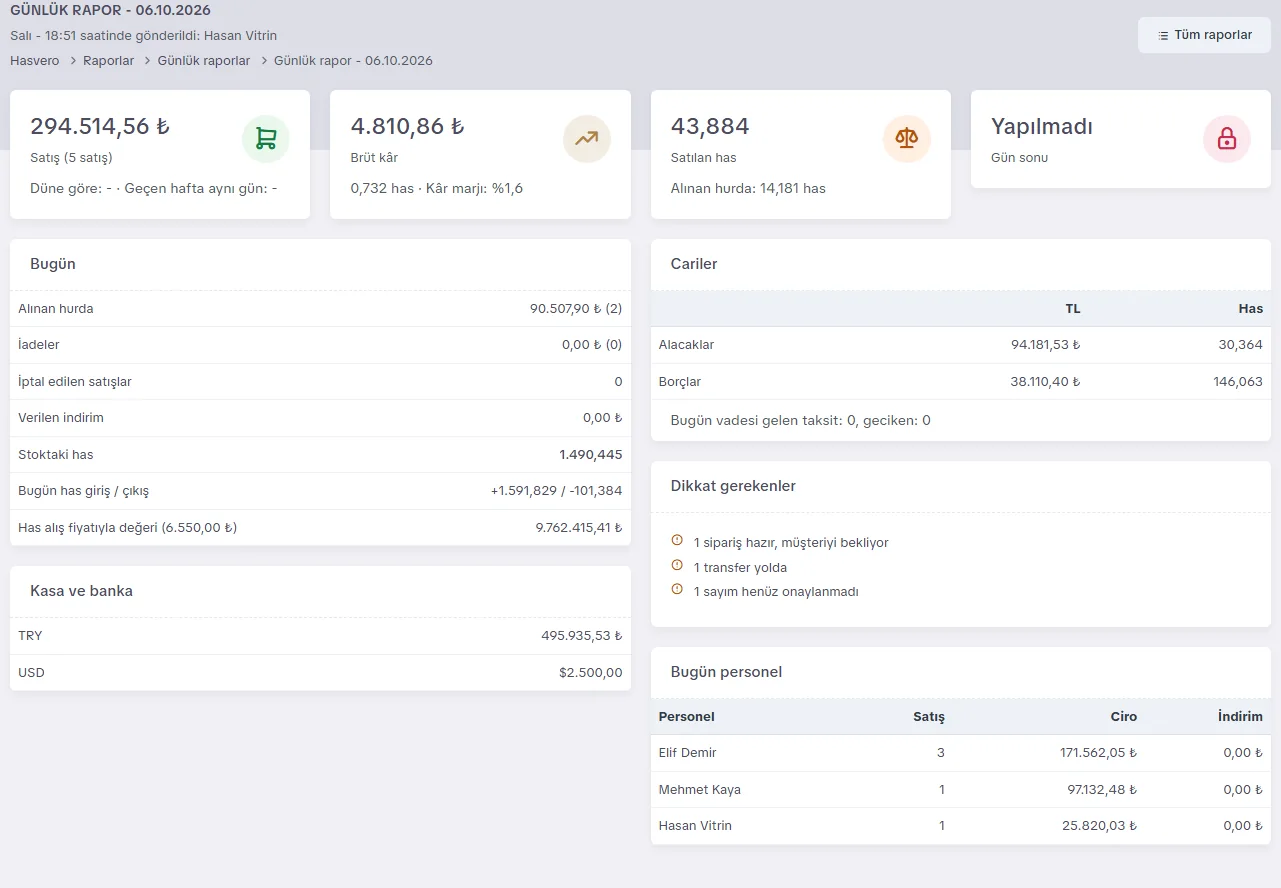Select the TRY balance row
1281x888 pixels.
tap(320, 636)
